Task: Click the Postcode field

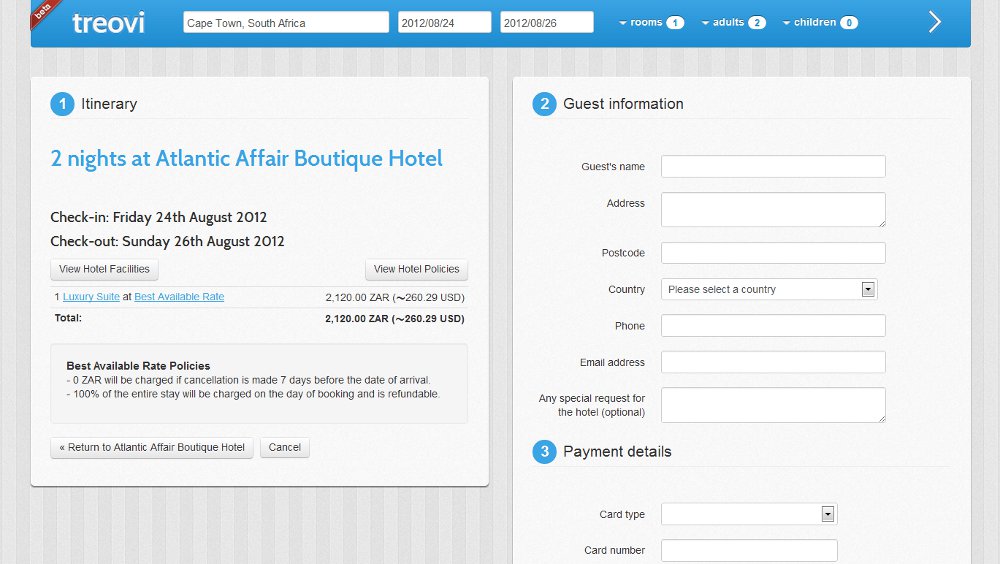Action: 773,253
